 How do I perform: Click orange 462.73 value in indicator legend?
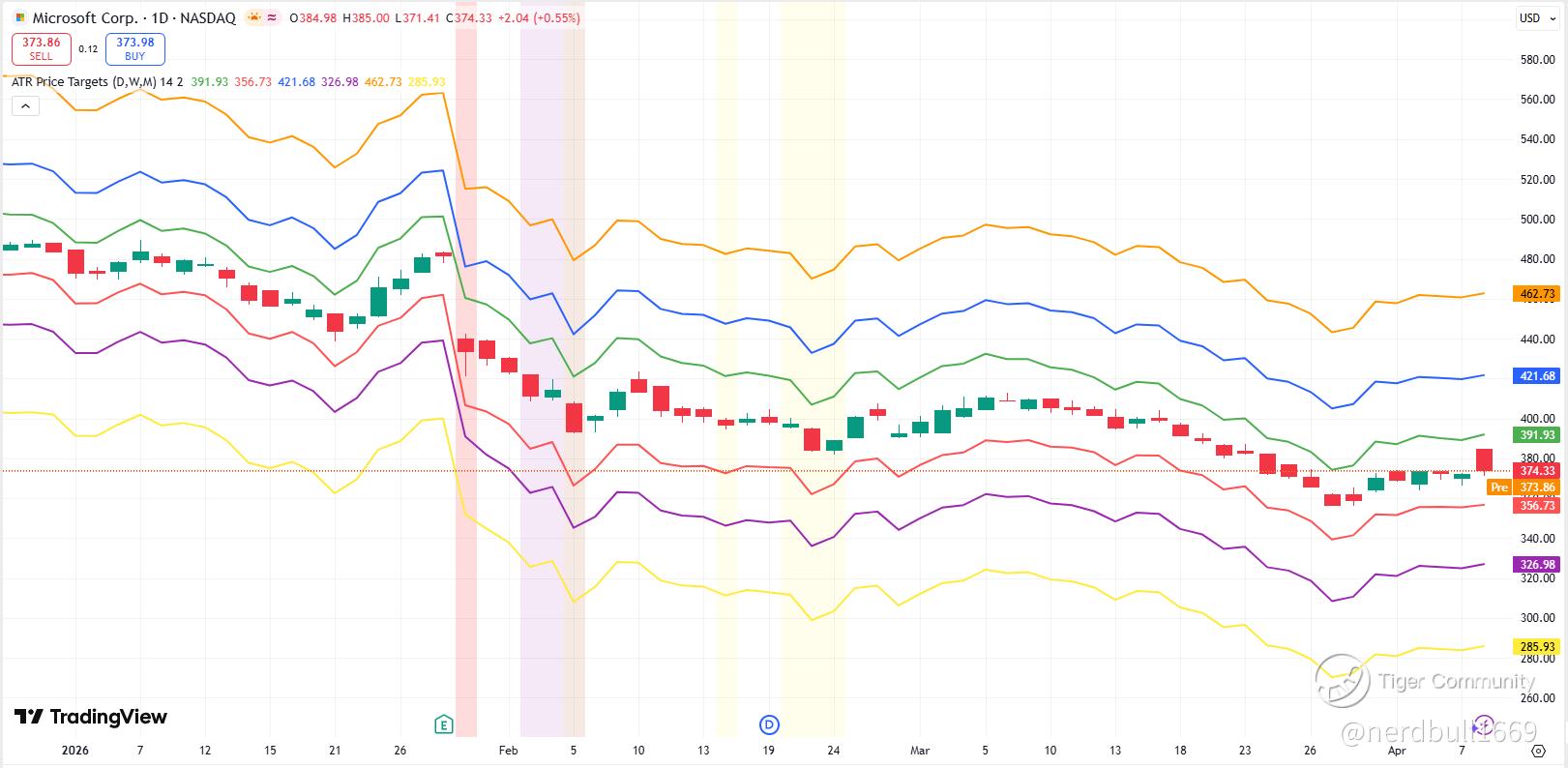(383, 82)
